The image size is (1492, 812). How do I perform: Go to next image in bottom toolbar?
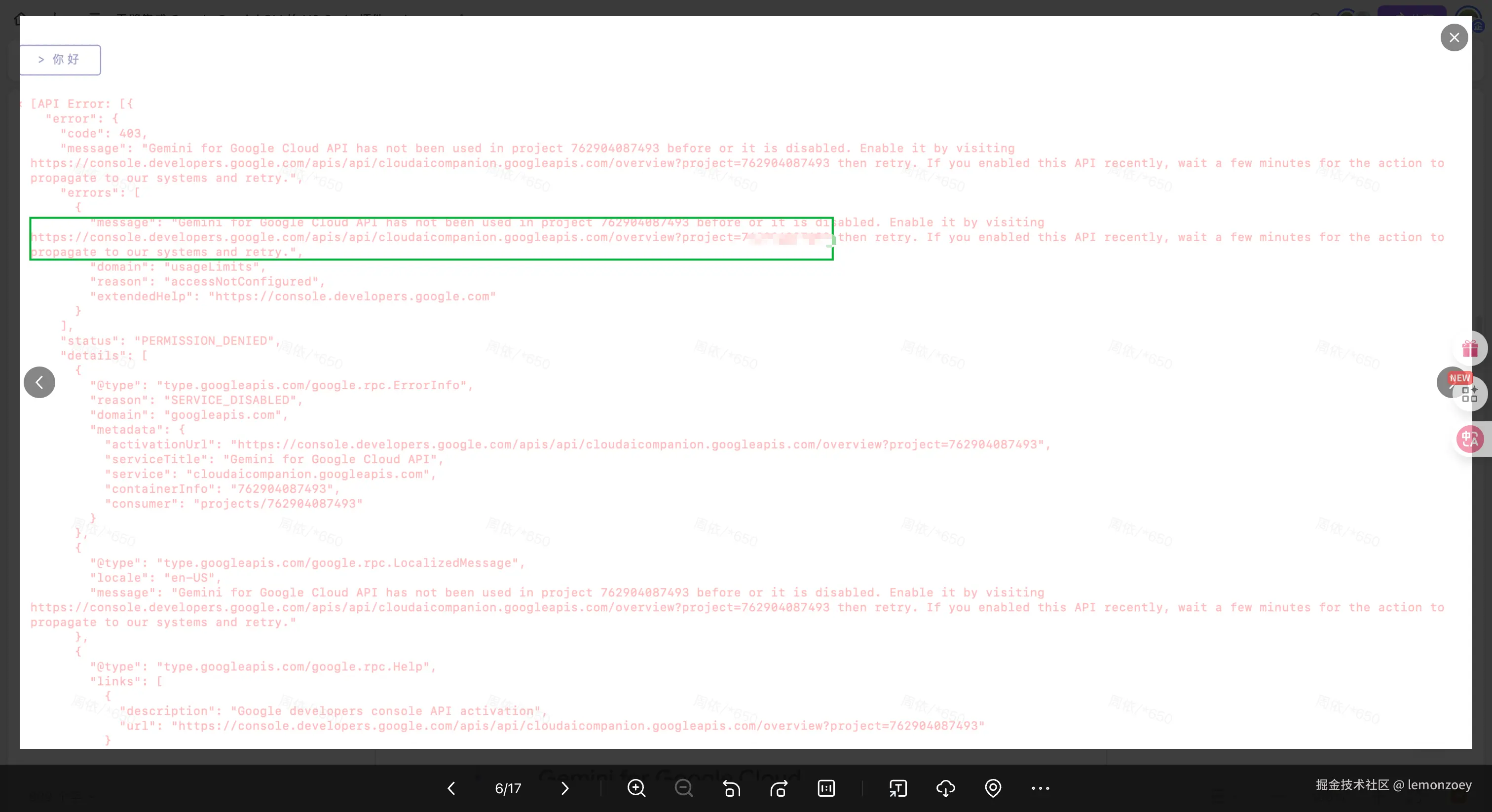[x=565, y=788]
